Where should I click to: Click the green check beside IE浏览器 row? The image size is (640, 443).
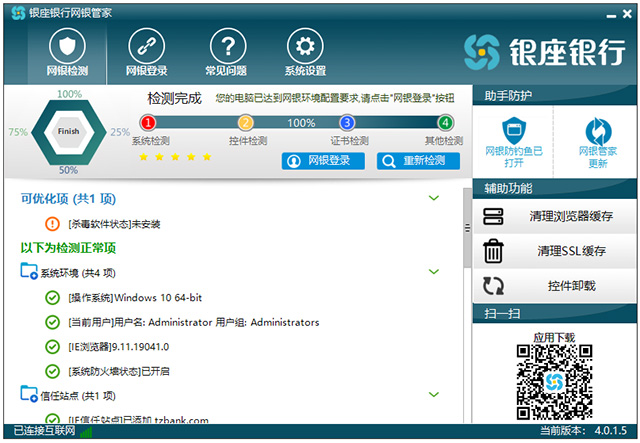(x=52, y=347)
